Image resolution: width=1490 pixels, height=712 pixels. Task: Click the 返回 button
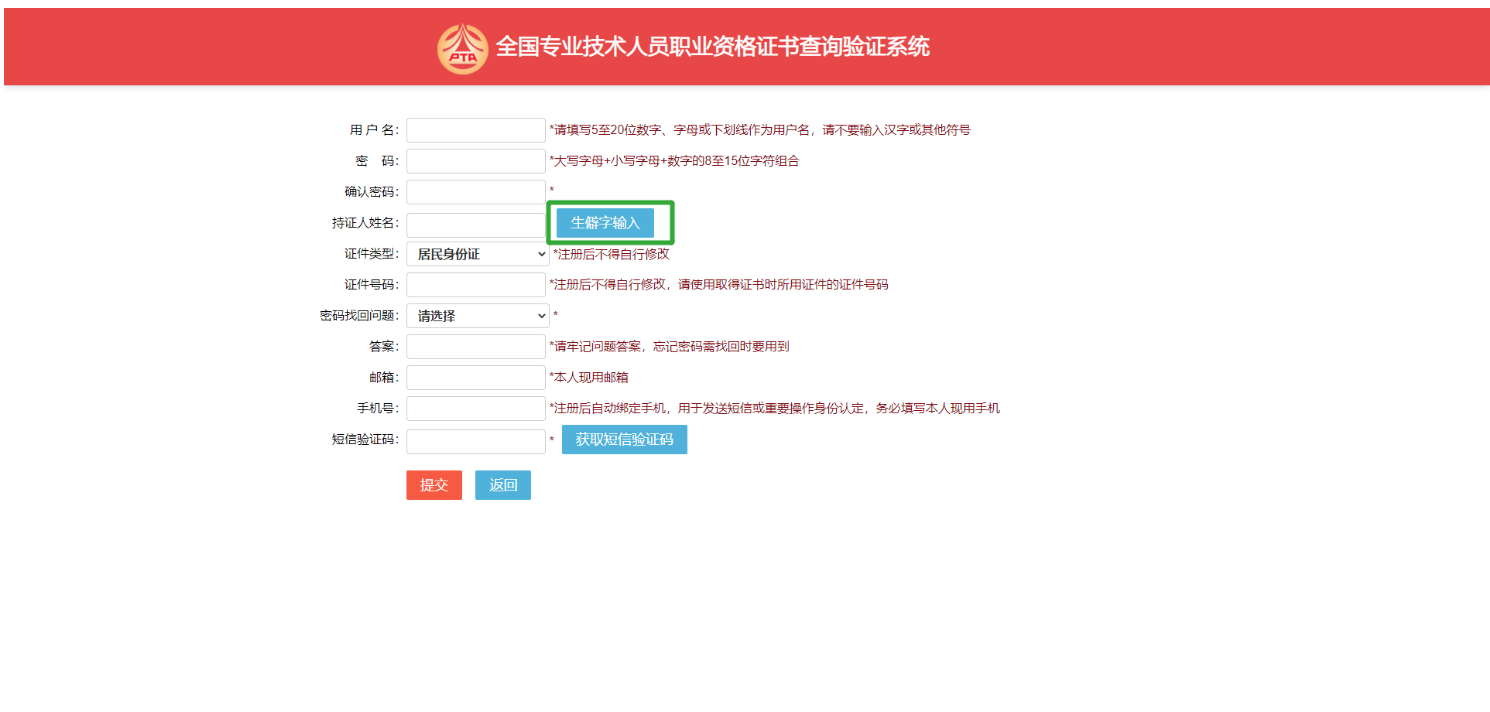(503, 485)
